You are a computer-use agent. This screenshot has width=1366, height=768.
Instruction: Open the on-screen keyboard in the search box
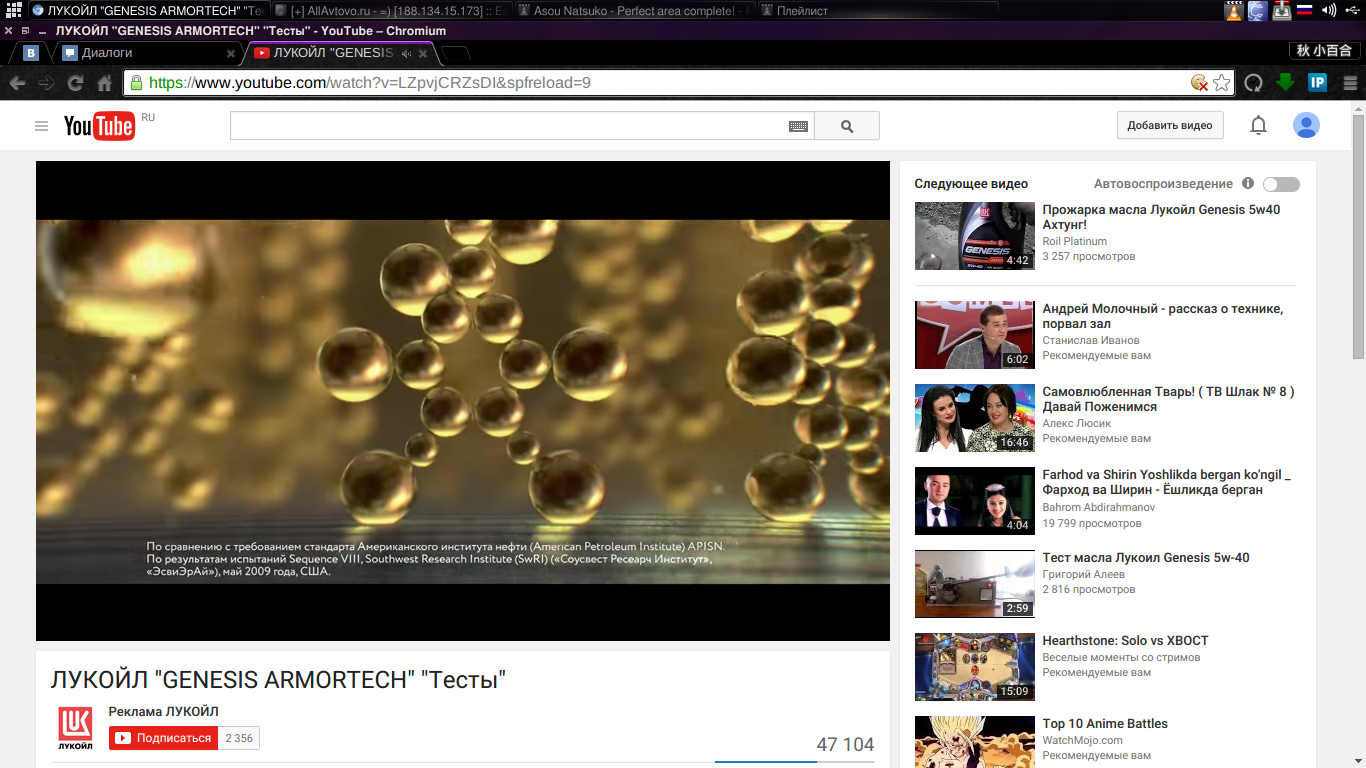798,126
